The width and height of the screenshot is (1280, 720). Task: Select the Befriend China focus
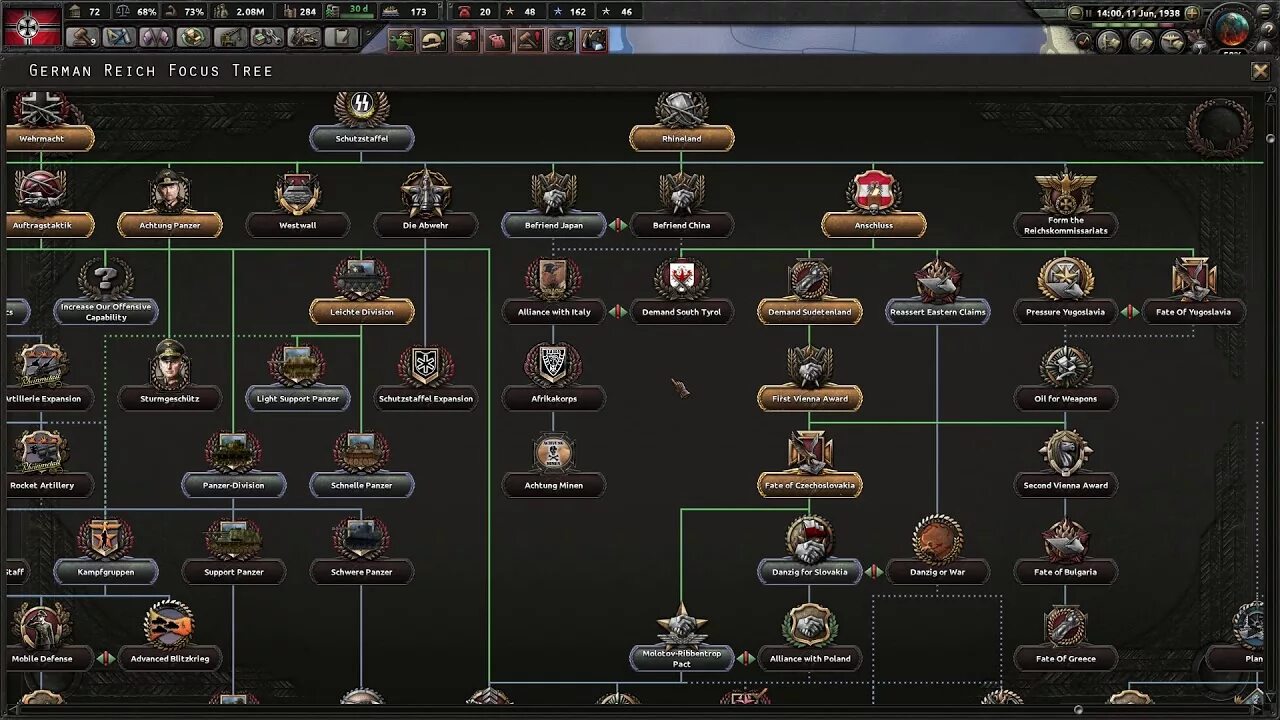point(682,225)
